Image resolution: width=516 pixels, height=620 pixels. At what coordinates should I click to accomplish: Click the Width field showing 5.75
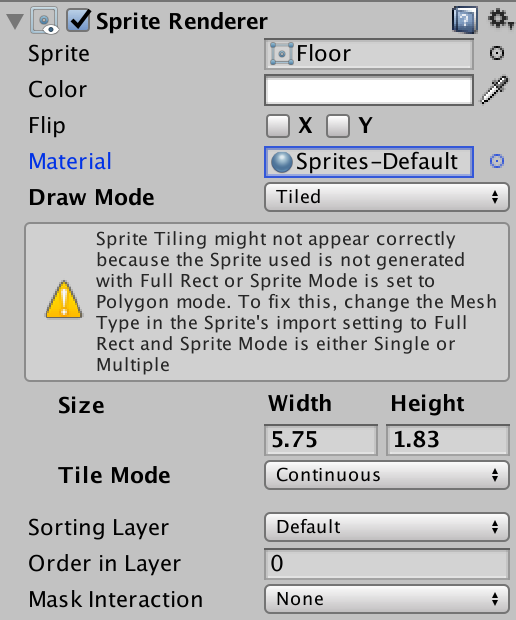[321, 440]
